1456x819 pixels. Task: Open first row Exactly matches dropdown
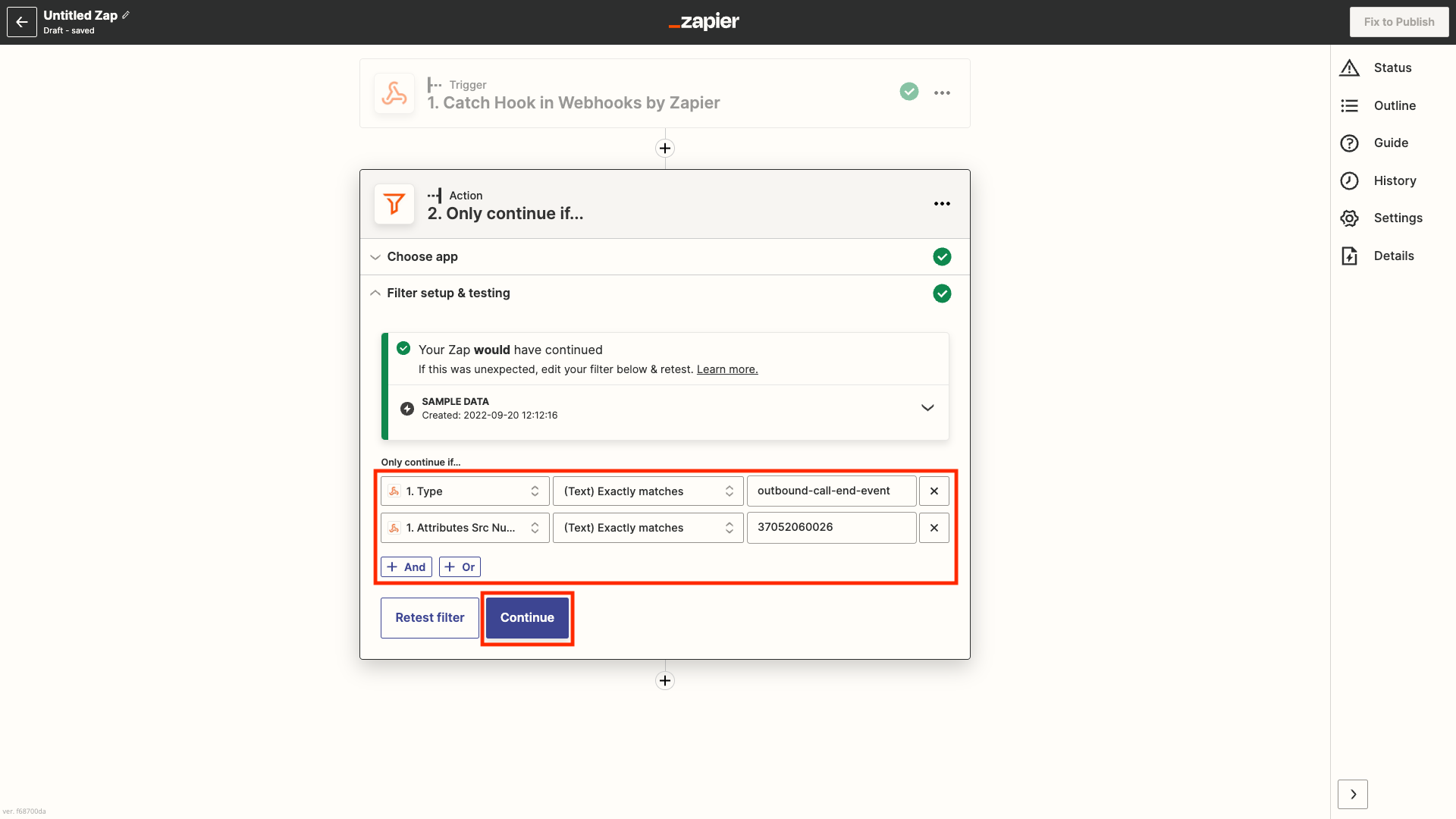pyautogui.click(x=648, y=491)
